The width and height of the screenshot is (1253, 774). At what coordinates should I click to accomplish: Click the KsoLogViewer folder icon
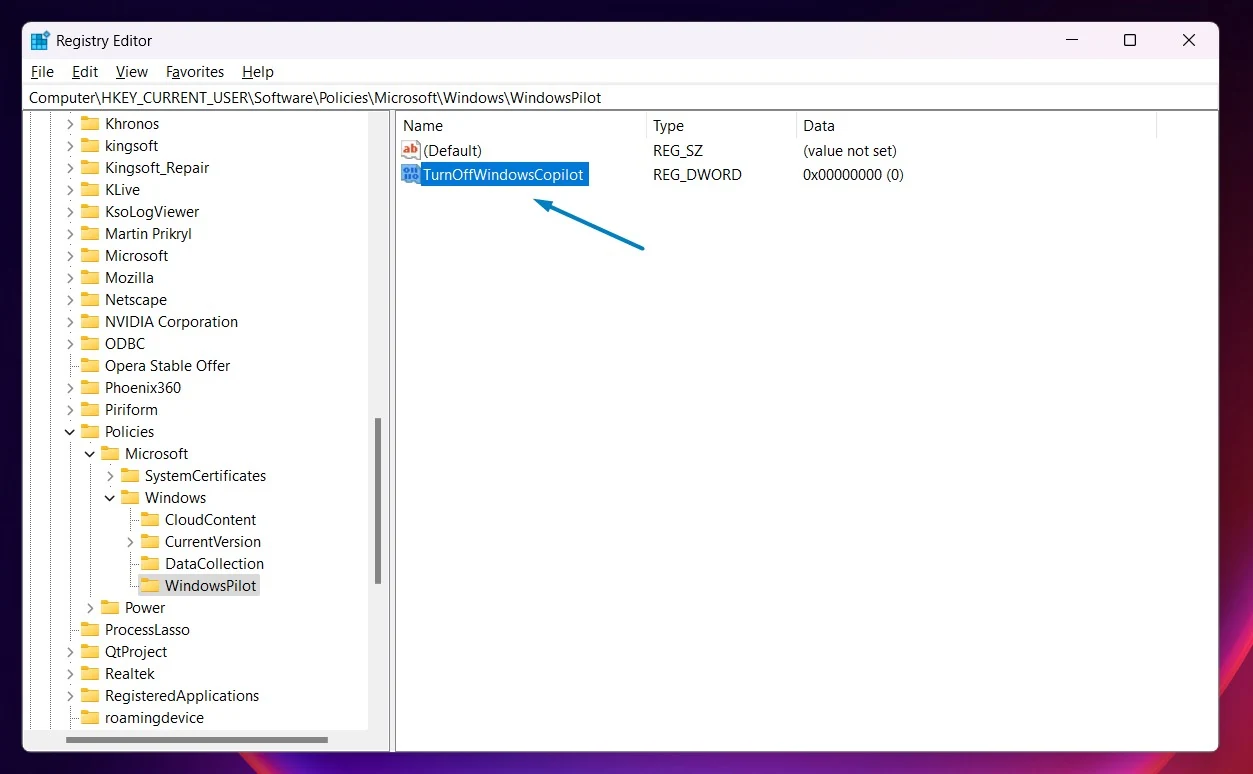[x=90, y=212]
